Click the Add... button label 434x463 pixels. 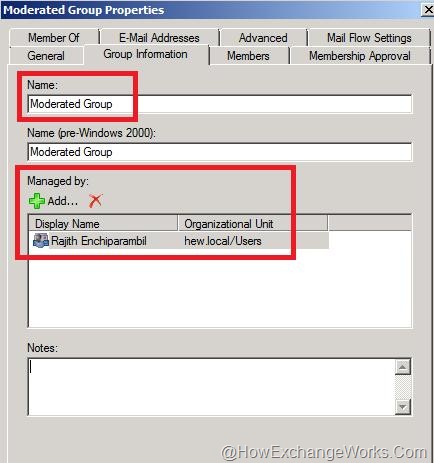pos(63,201)
